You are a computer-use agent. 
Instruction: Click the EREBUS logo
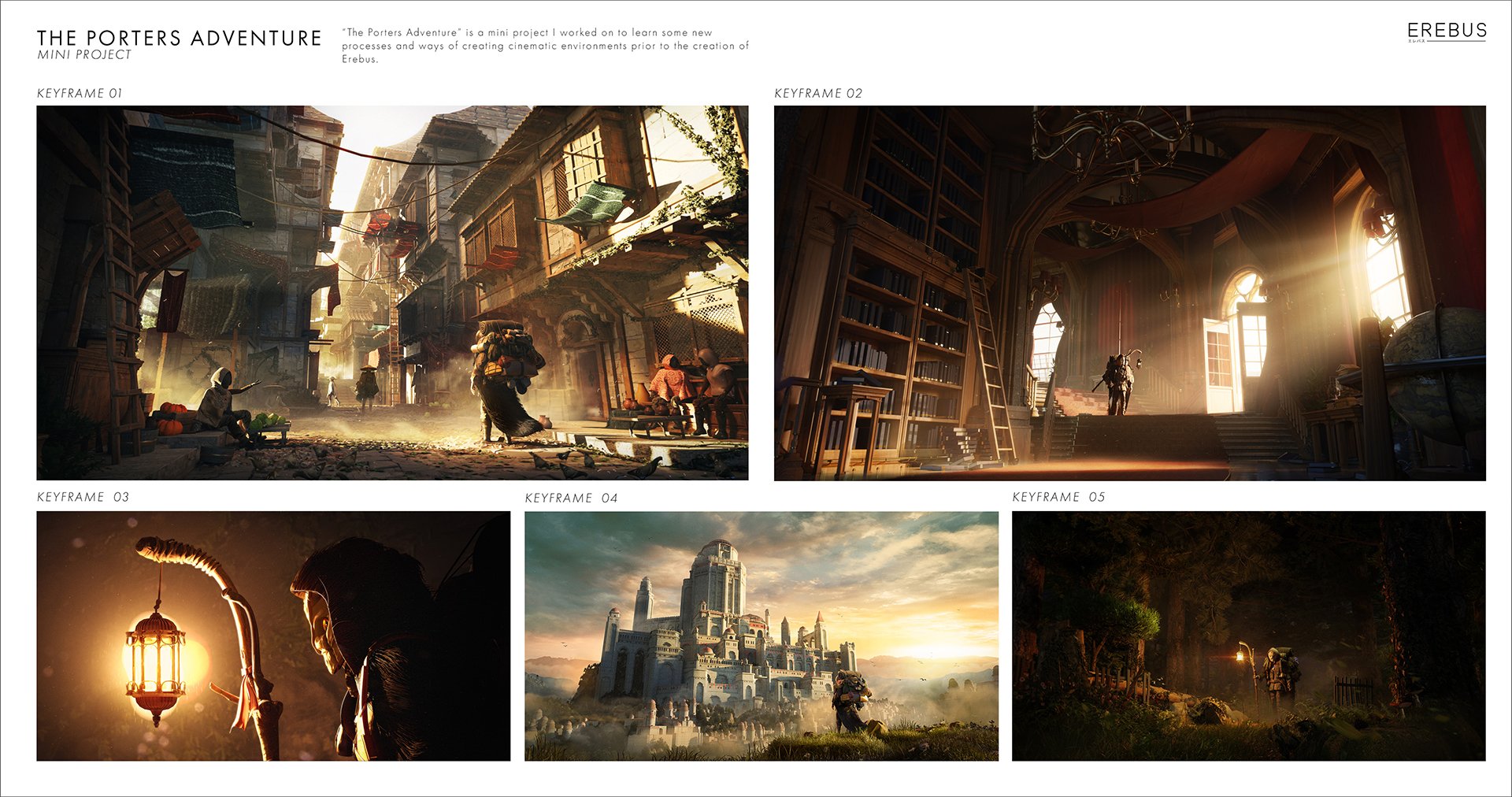click(x=1446, y=31)
